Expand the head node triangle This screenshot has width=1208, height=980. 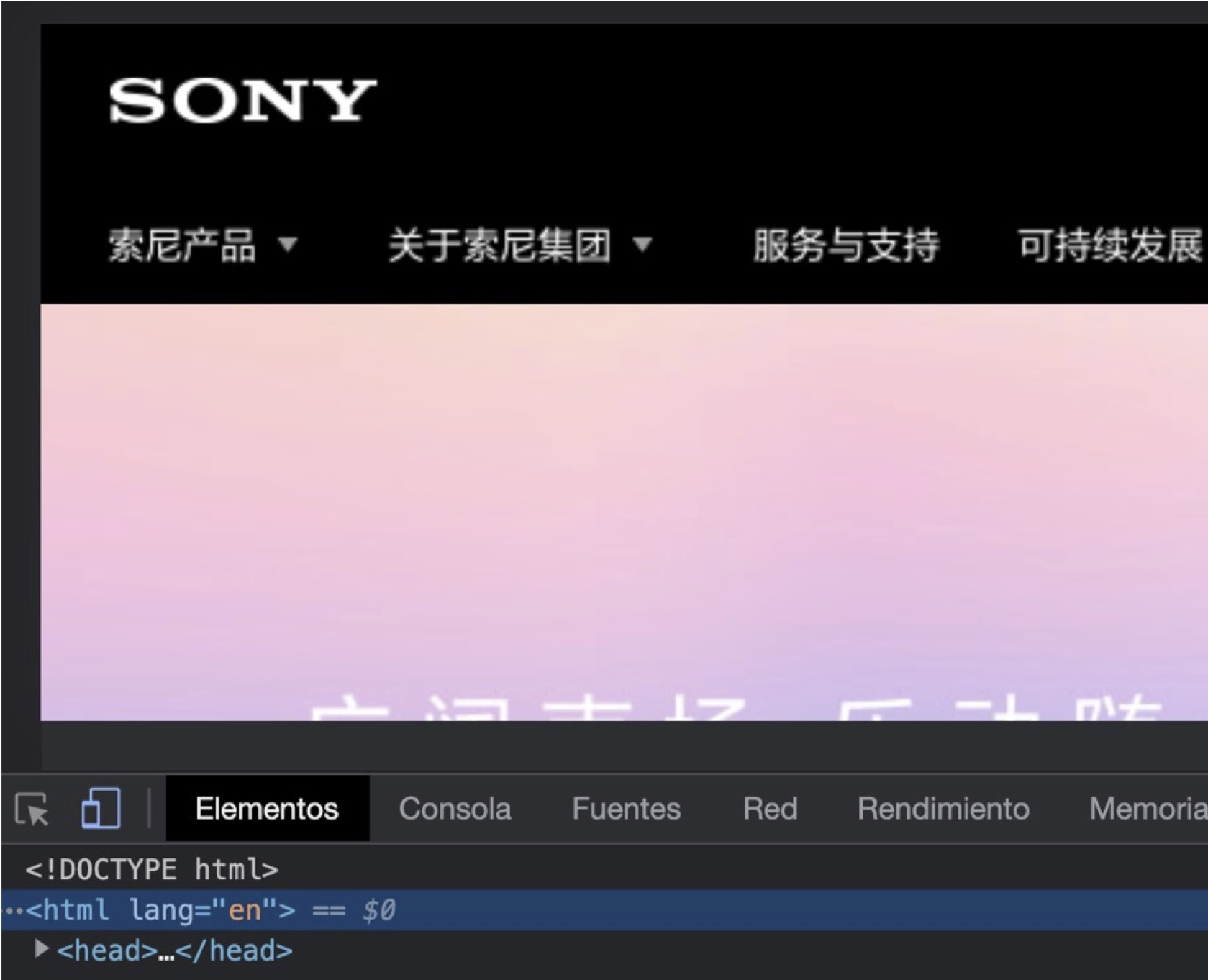pos(42,950)
